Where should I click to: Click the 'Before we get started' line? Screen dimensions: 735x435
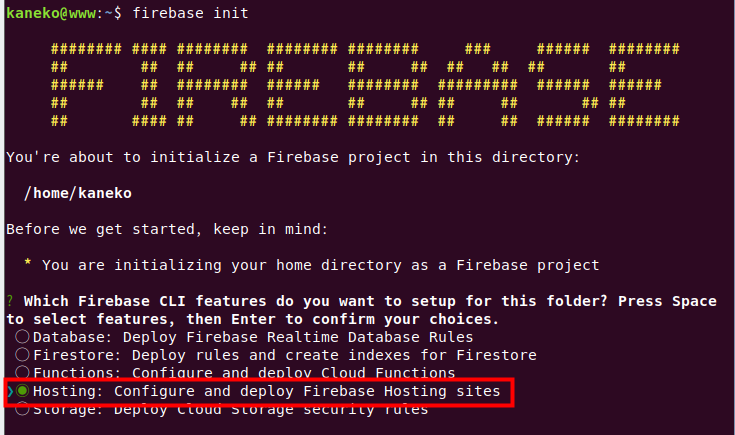pos(167,229)
